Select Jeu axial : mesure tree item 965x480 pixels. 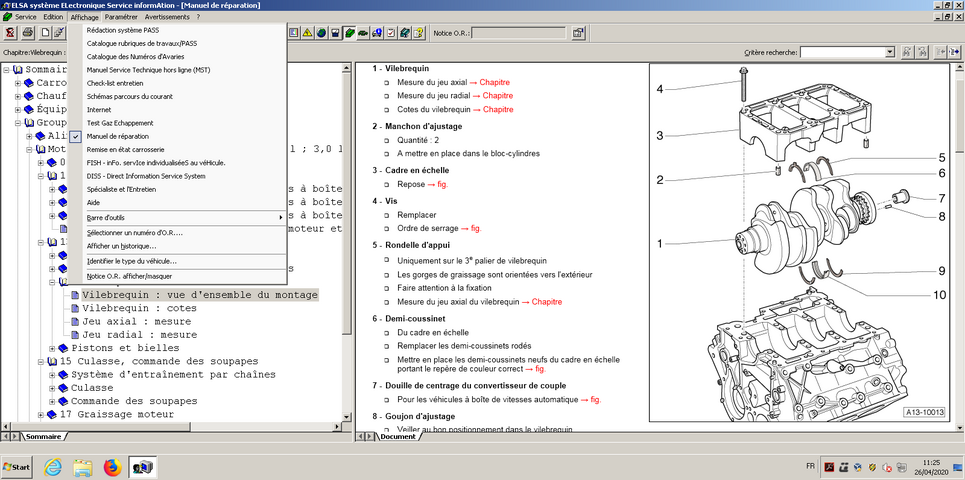coord(136,322)
